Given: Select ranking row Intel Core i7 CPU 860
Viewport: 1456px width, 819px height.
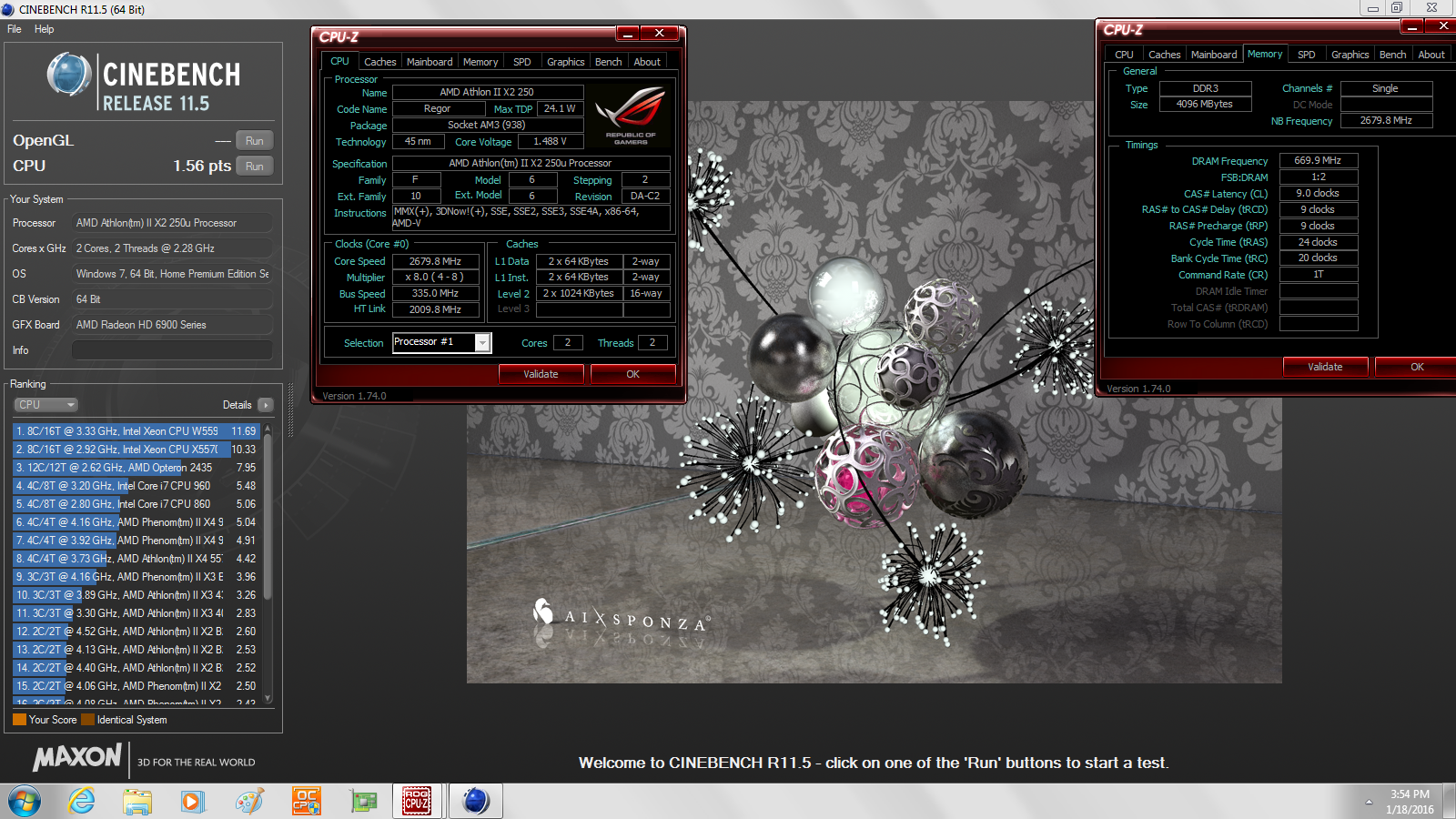Looking at the screenshot, I should tap(136, 504).
